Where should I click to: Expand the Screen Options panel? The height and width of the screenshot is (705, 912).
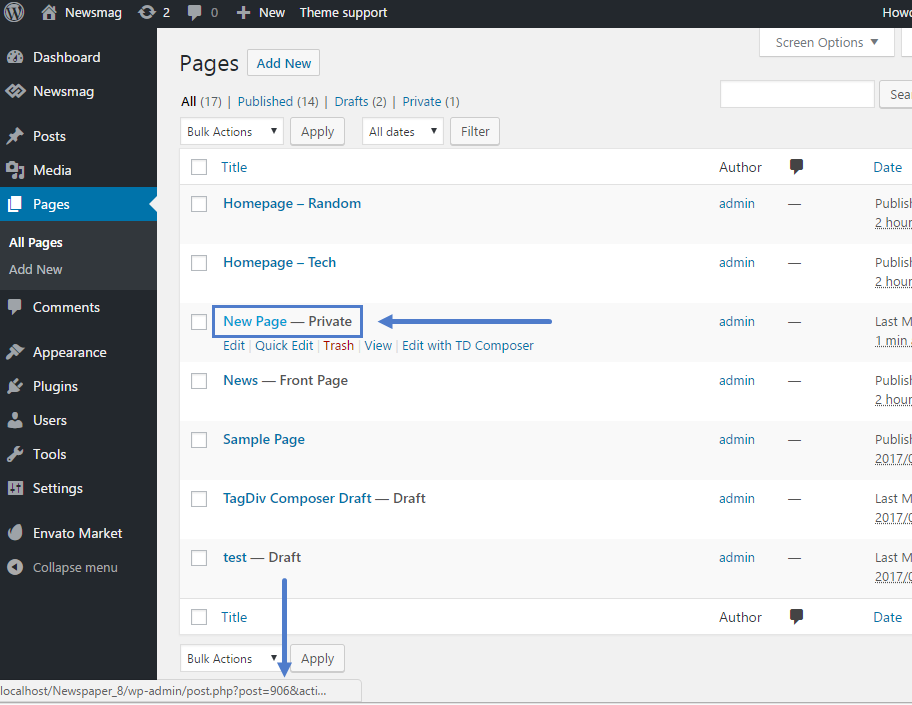tap(826, 42)
